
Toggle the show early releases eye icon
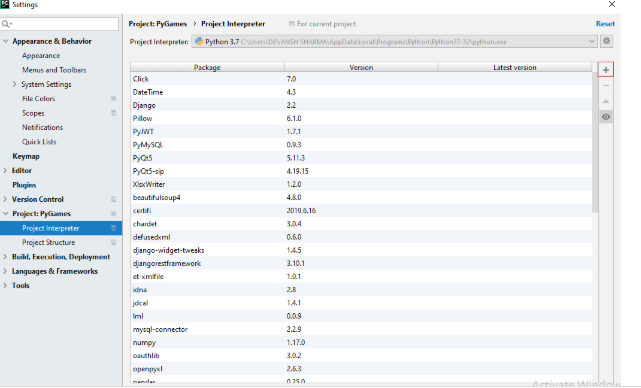pos(606,117)
